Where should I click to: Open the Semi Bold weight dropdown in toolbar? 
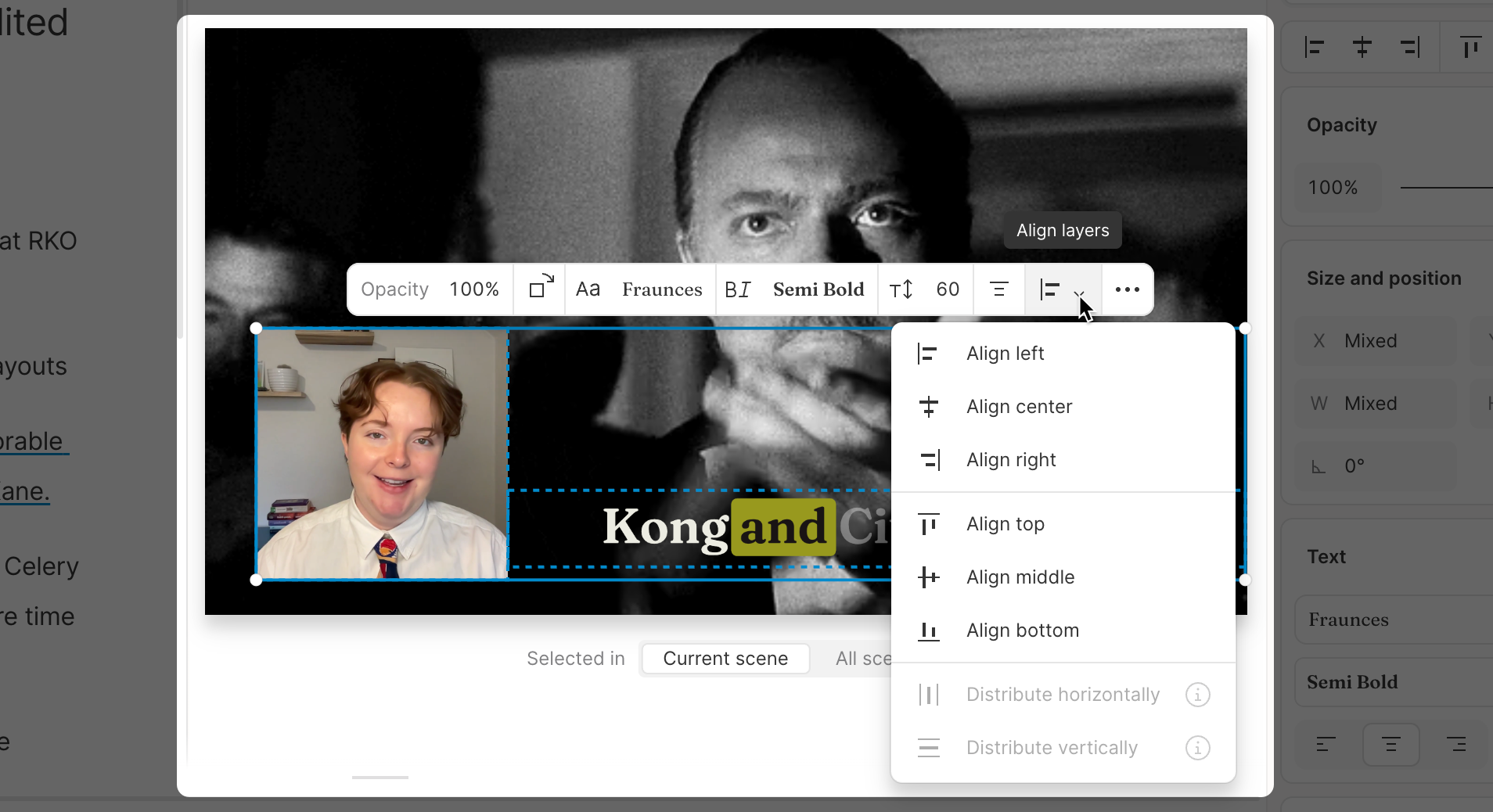[x=818, y=289]
